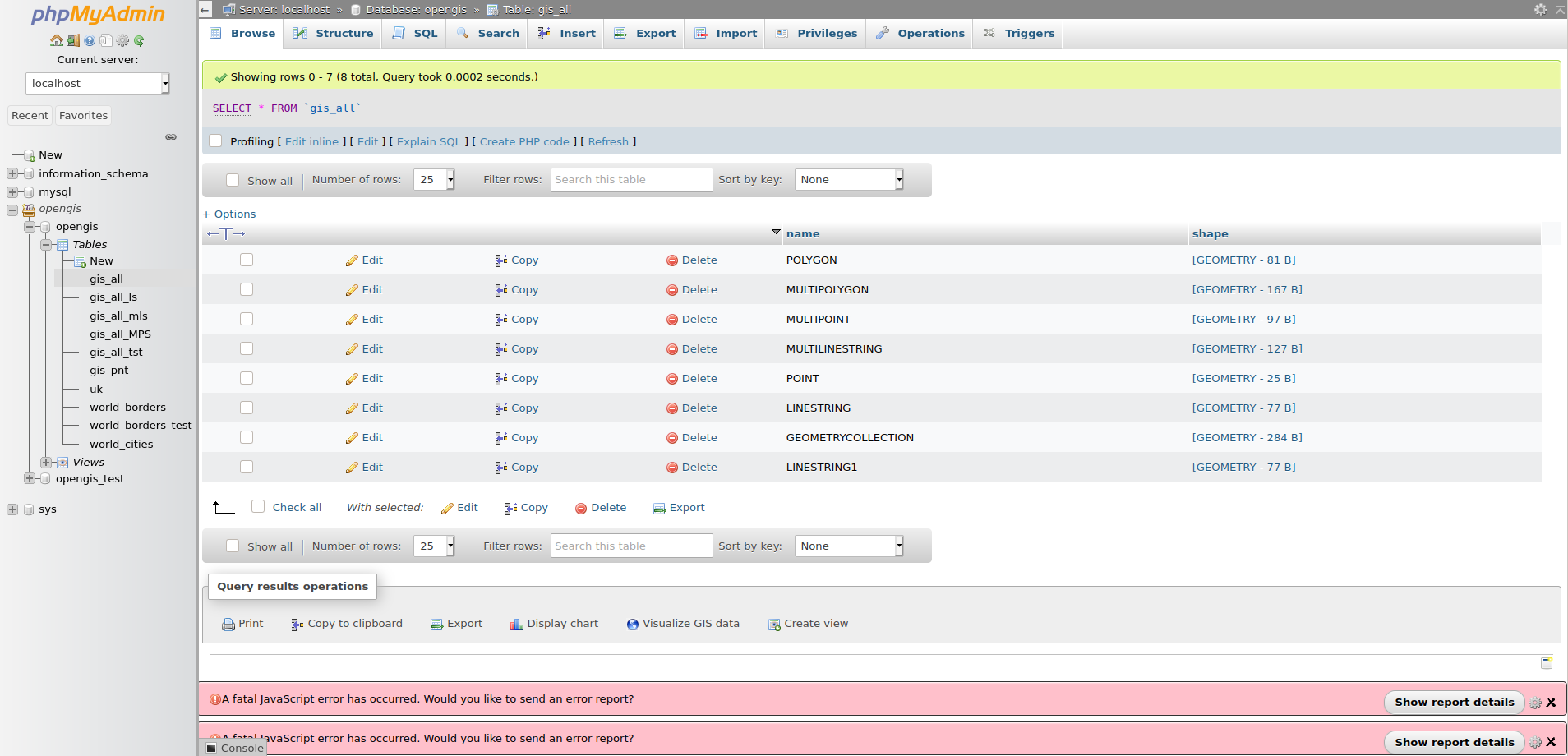Open the Current server localhost dropdown
This screenshot has width=1568, height=756.
97,83
